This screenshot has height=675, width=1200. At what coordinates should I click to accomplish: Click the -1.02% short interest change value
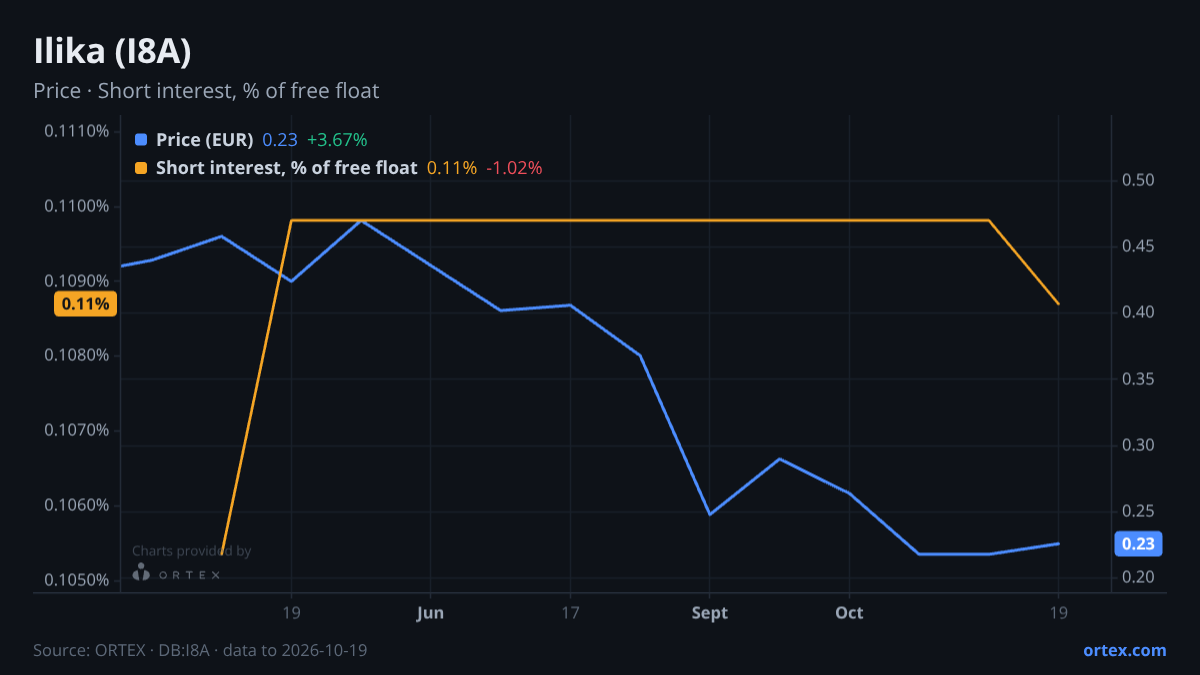click(514, 168)
